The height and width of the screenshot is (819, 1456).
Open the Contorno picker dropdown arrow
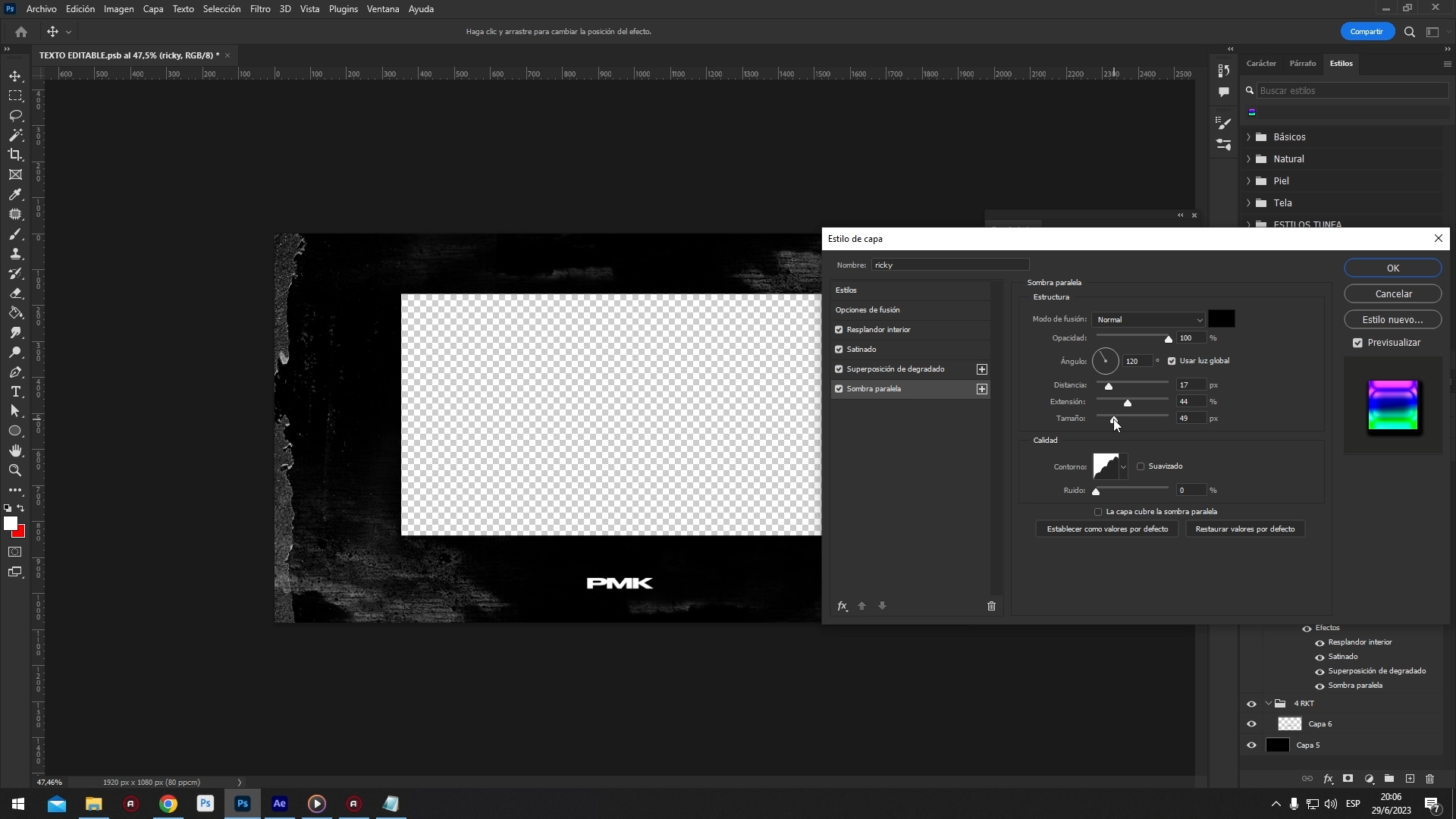(1123, 466)
